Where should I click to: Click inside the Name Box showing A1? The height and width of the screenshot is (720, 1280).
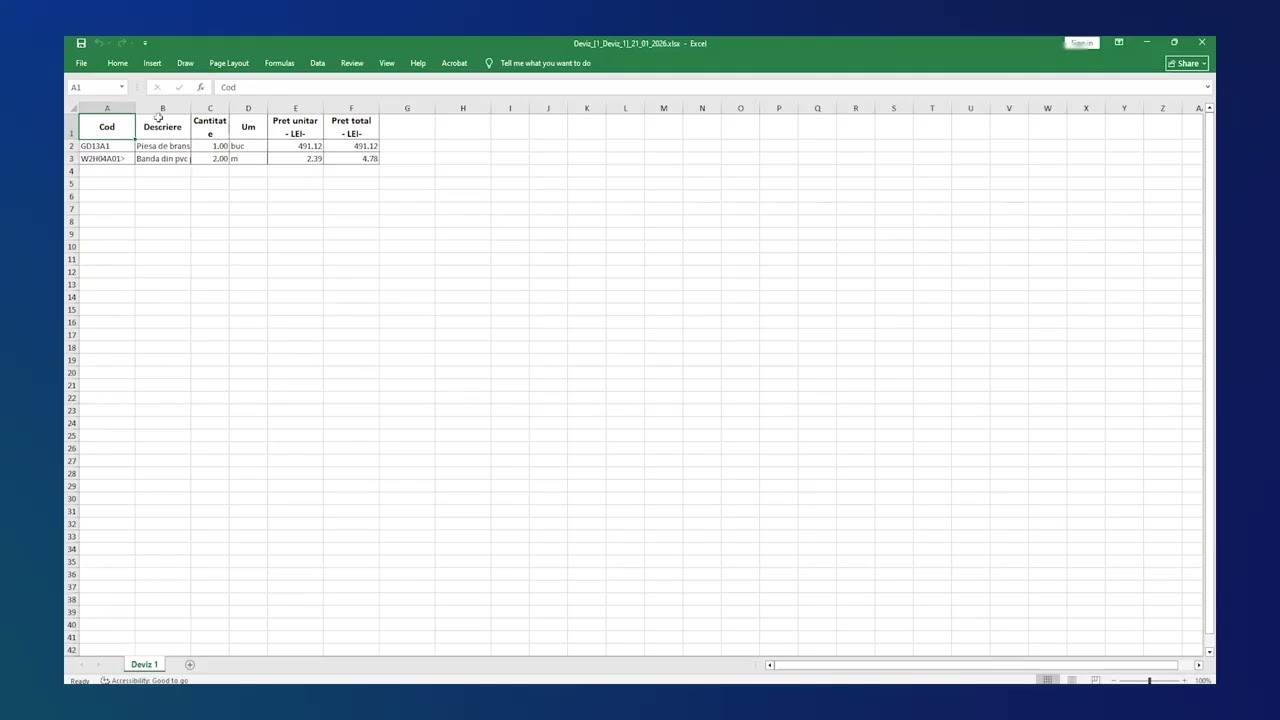(x=91, y=87)
